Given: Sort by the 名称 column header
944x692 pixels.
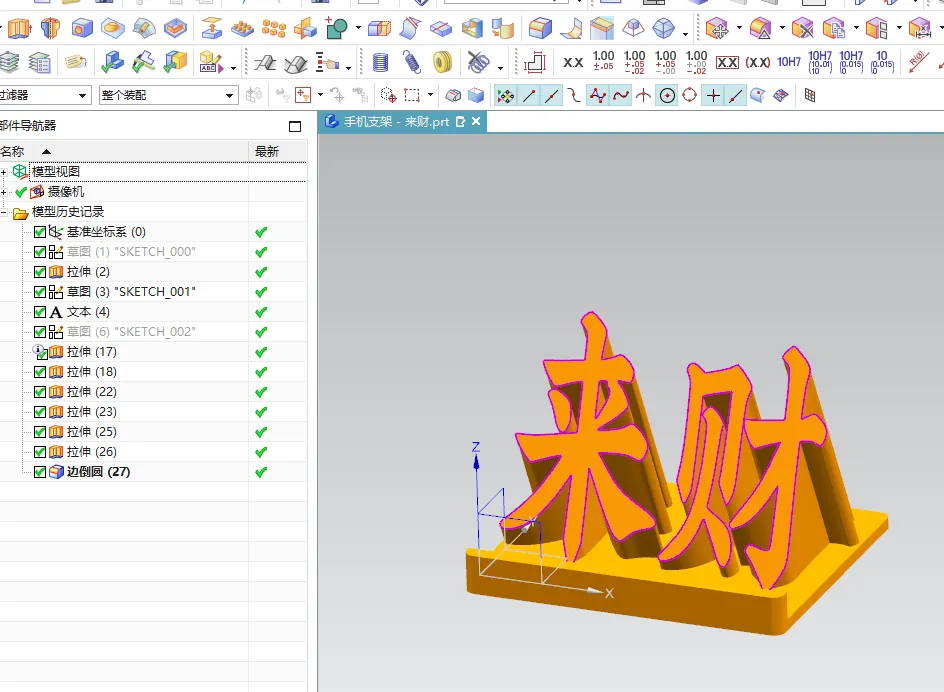Looking at the screenshot, I should point(123,151).
